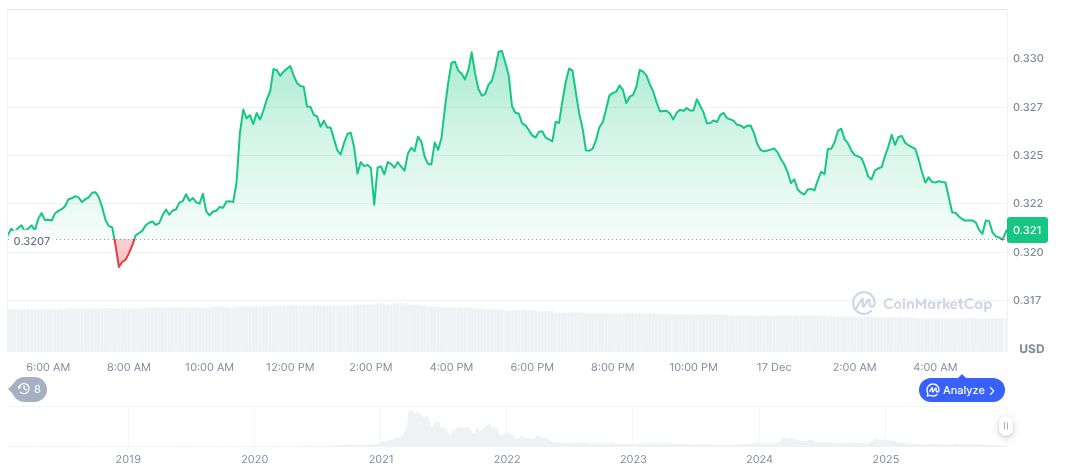The height and width of the screenshot is (470, 1072).
Task: Select 2019 on the overview timeline
Action: click(128, 459)
